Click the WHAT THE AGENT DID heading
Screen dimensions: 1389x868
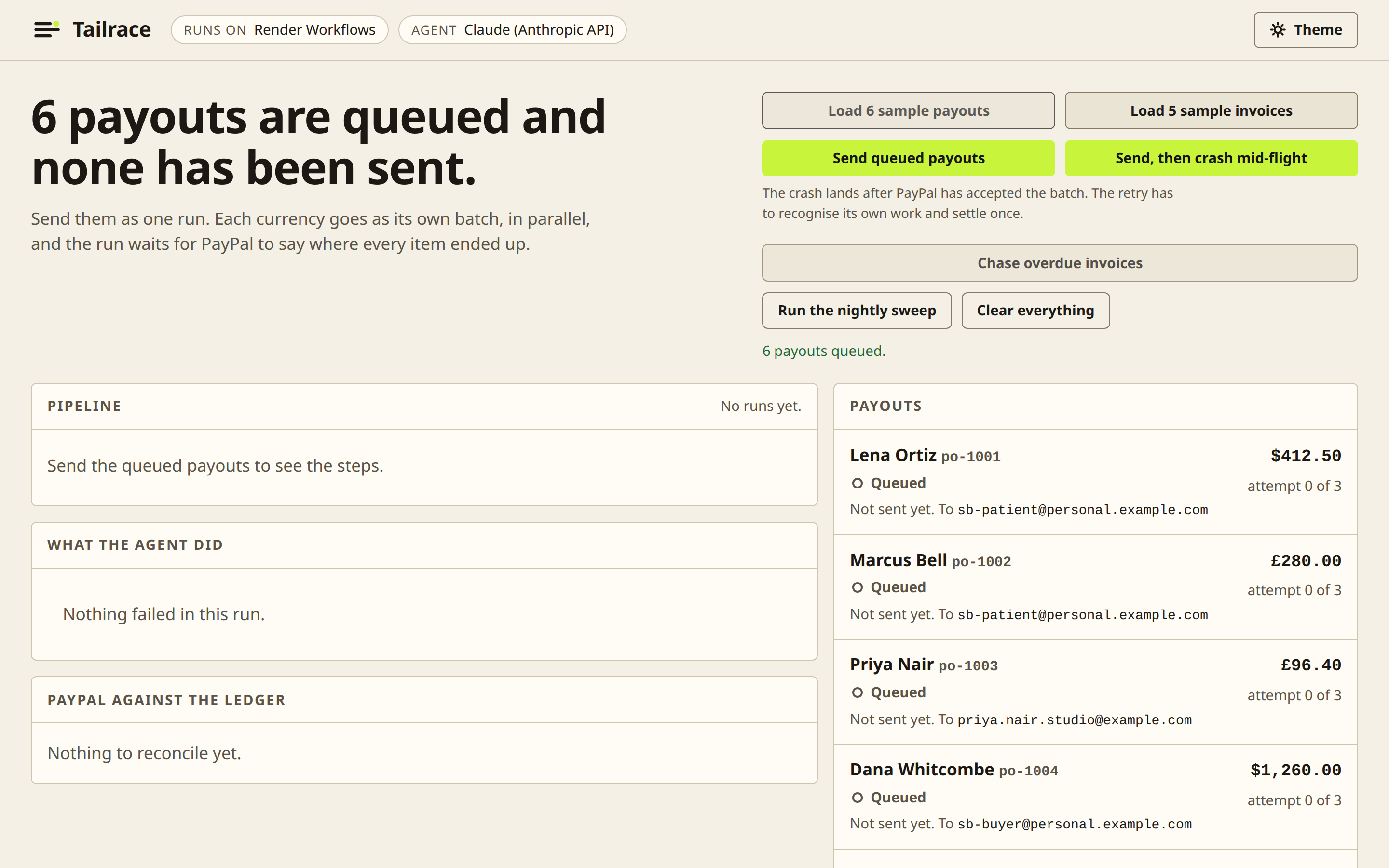pyautogui.click(x=135, y=545)
